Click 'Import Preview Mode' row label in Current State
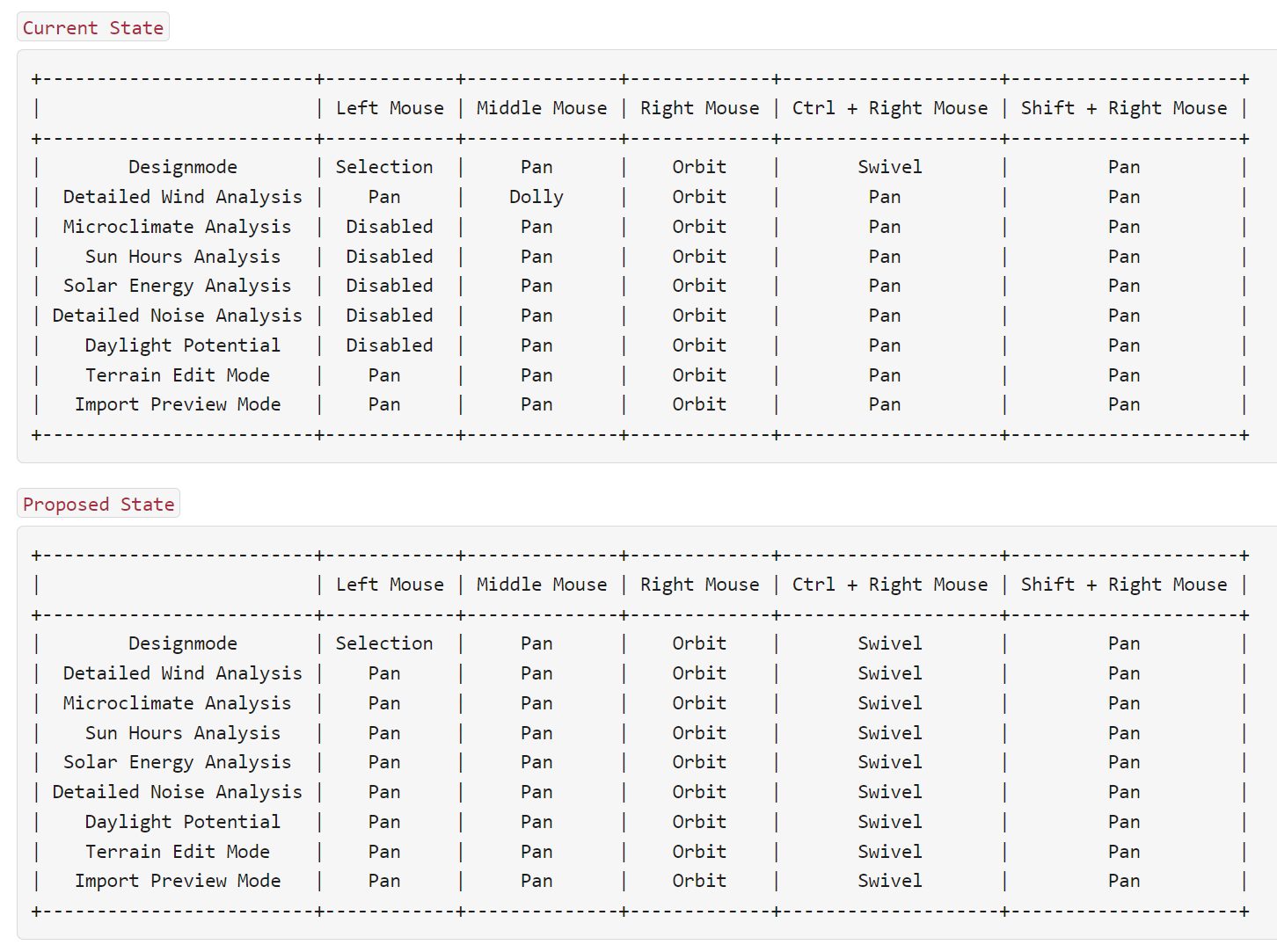Screen dimensions: 1277x952 pyautogui.click(x=178, y=404)
